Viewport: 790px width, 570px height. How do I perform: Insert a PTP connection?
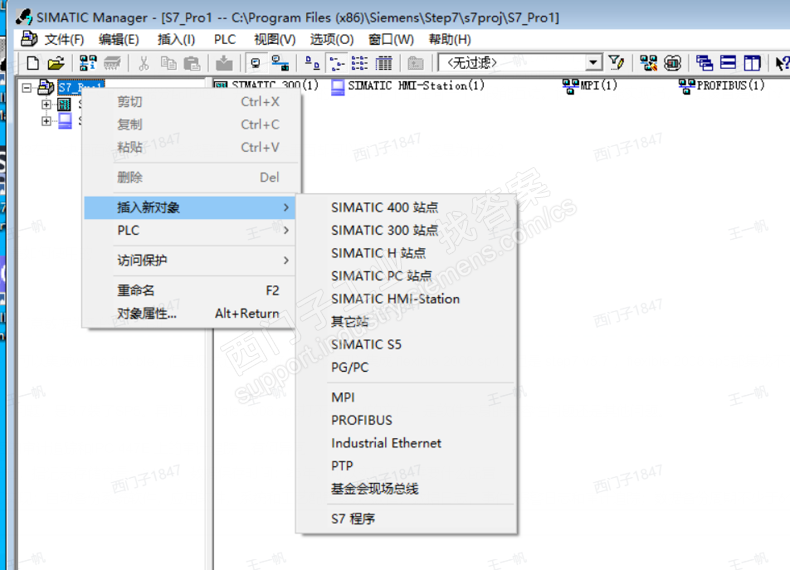407,466
